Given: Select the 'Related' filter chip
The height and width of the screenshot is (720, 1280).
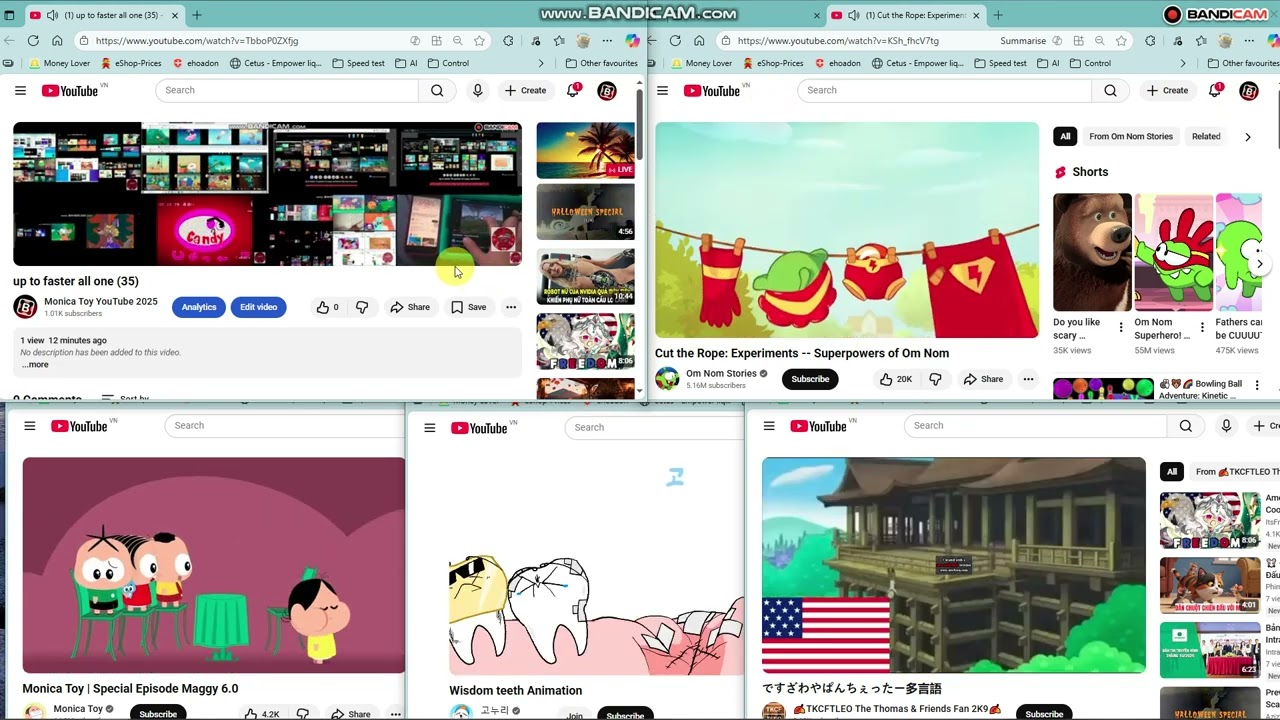Looking at the screenshot, I should pyautogui.click(x=1206, y=137).
